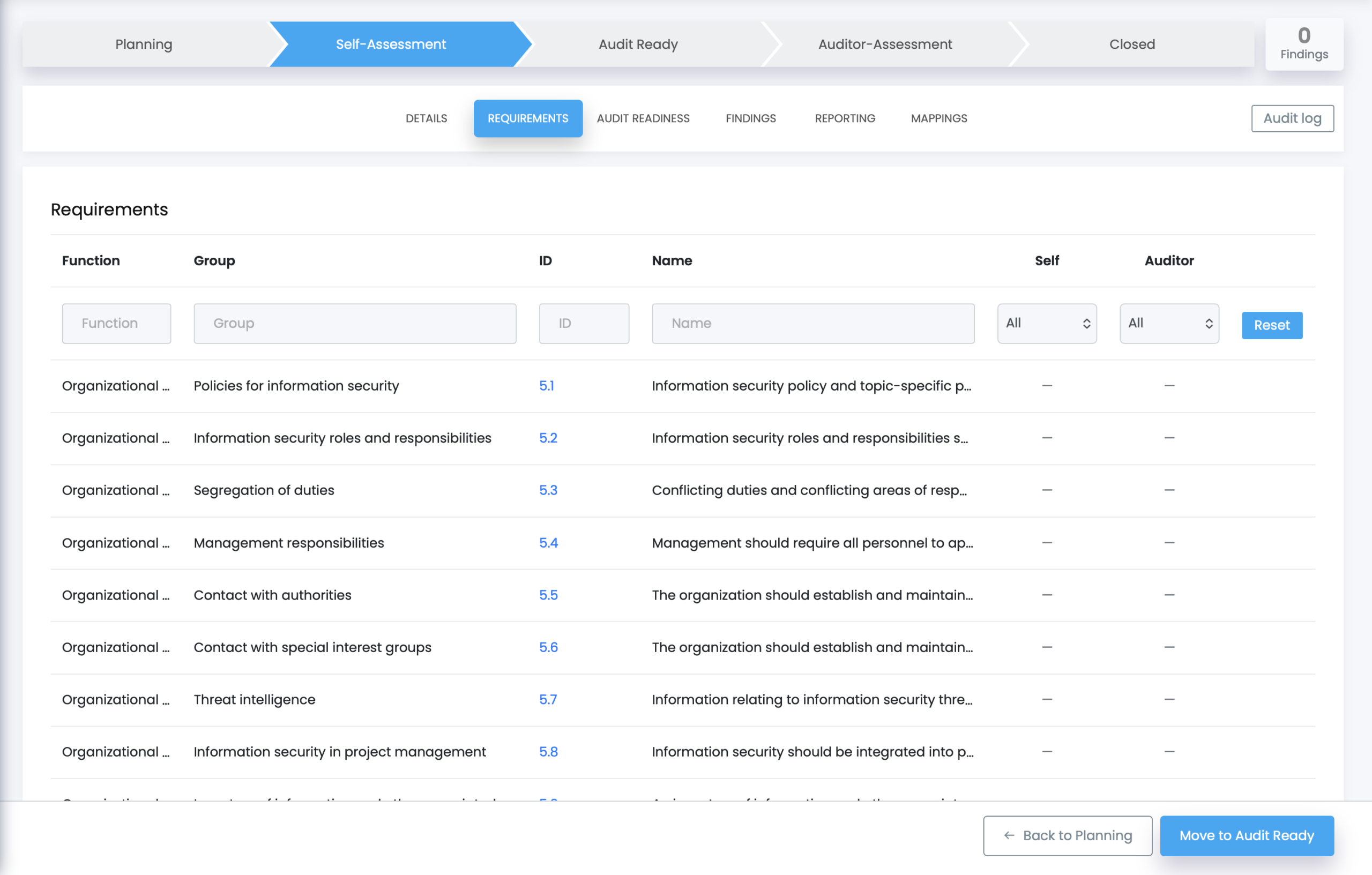Switch to the Mappings tab
This screenshot has width=1372, height=875.
(x=939, y=118)
